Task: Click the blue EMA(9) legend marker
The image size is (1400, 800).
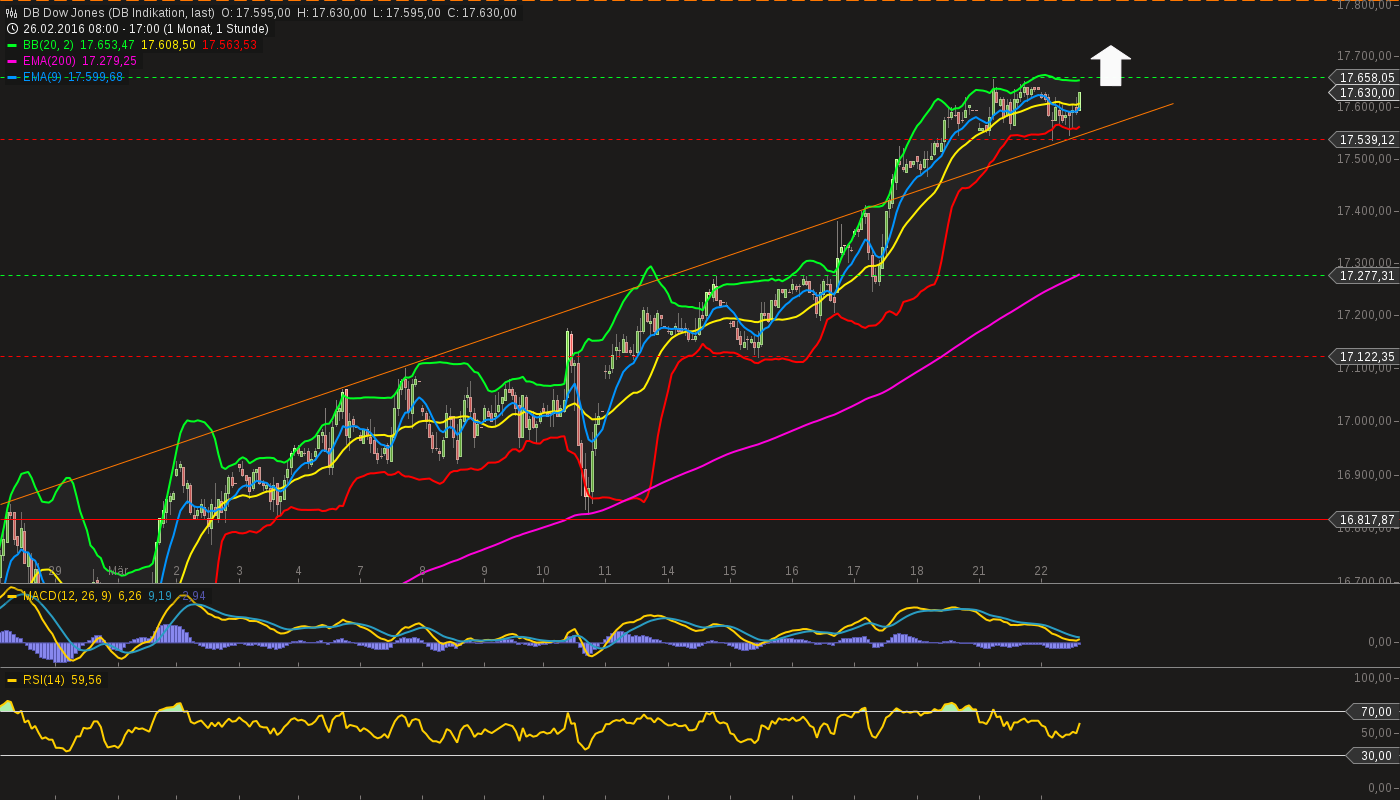Action: [12, 77]
